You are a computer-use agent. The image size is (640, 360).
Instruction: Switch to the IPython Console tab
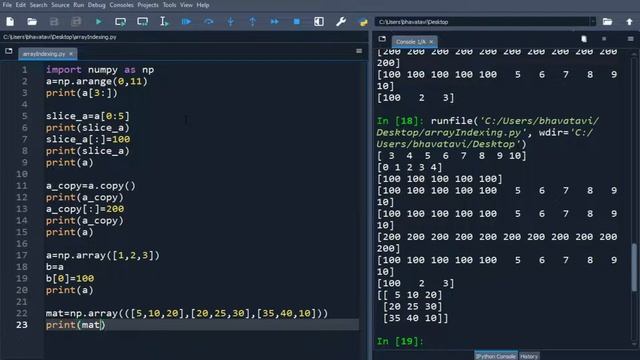pyautogui.click(x=496, y=356)
